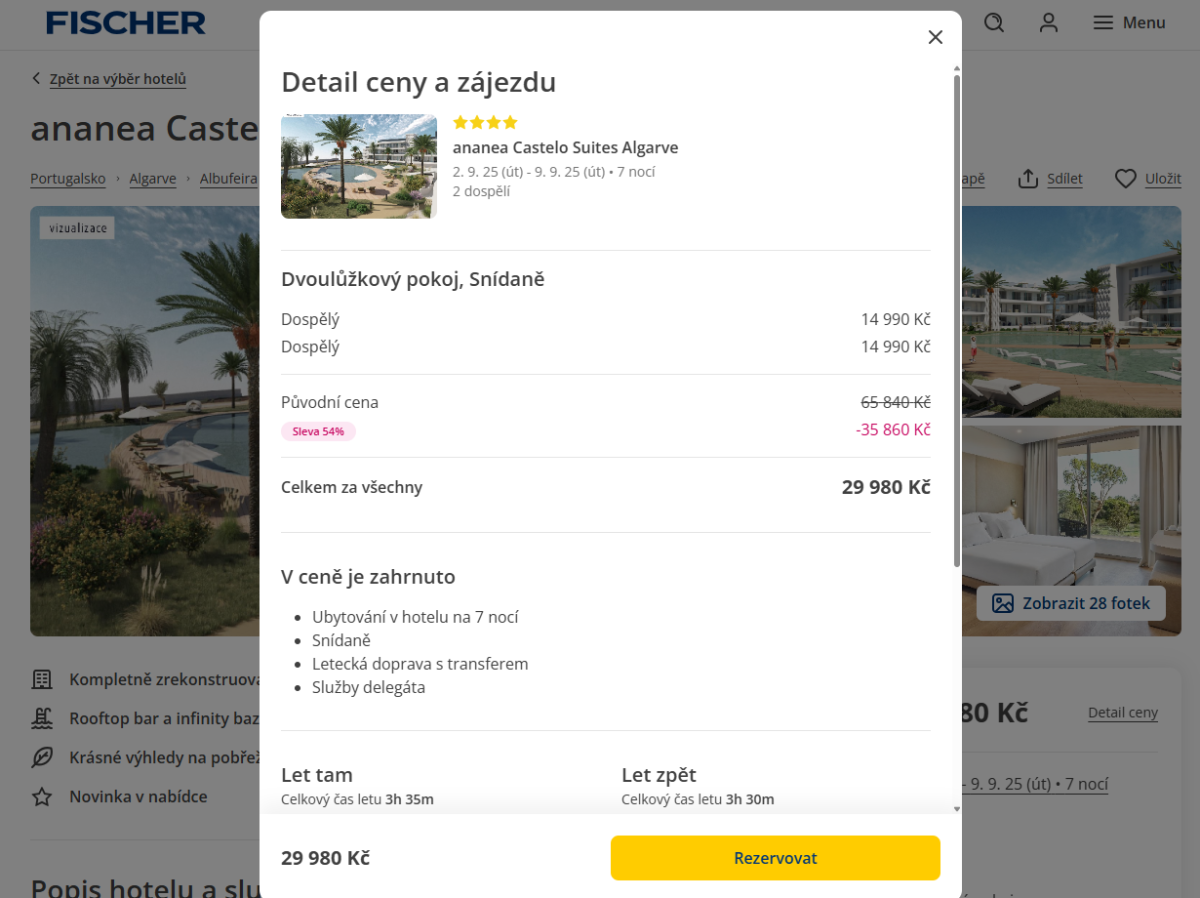Click the Zobrazit 28 fotek button
The image size is (1200, 898).
click(x=1071, y=603)
